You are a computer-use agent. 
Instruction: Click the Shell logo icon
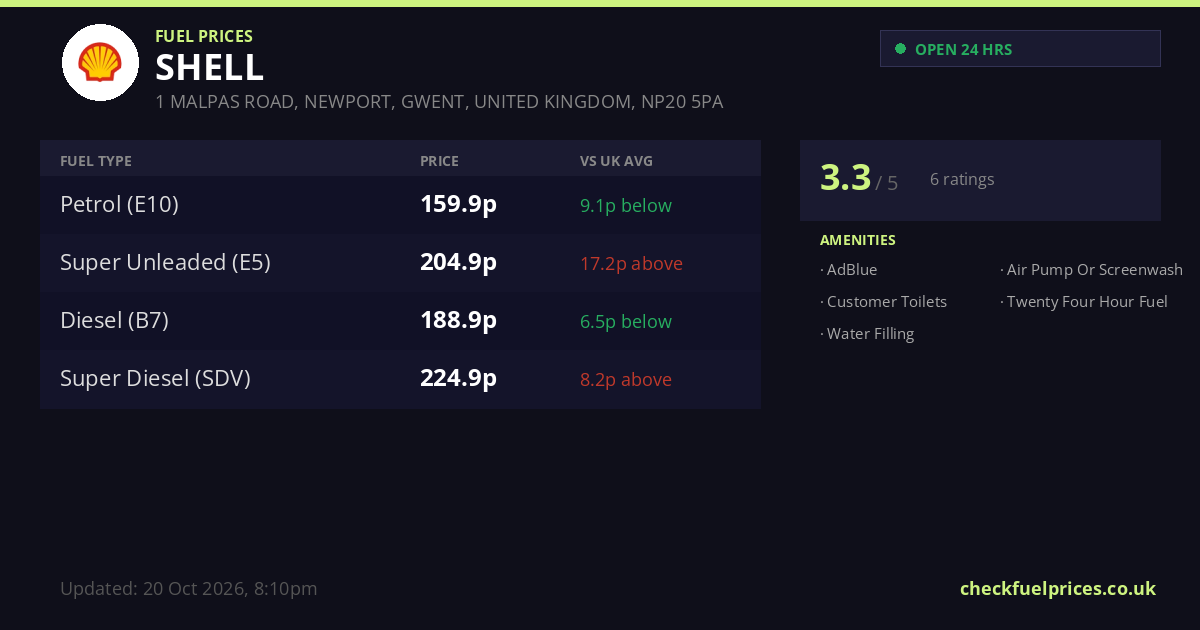tap(100, 62)
